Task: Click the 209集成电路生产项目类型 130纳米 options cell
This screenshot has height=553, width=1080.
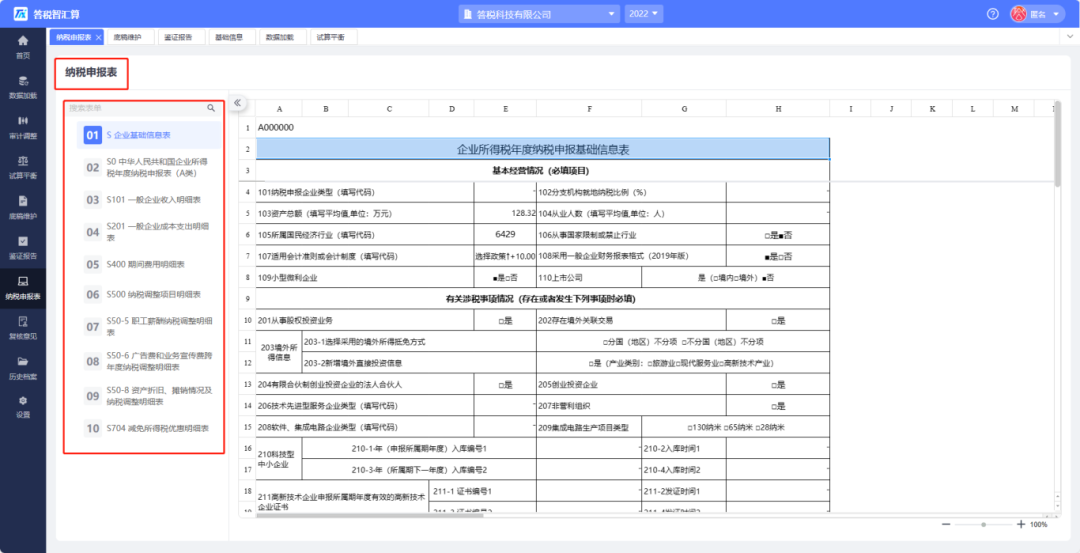Action: click(736, 427)
